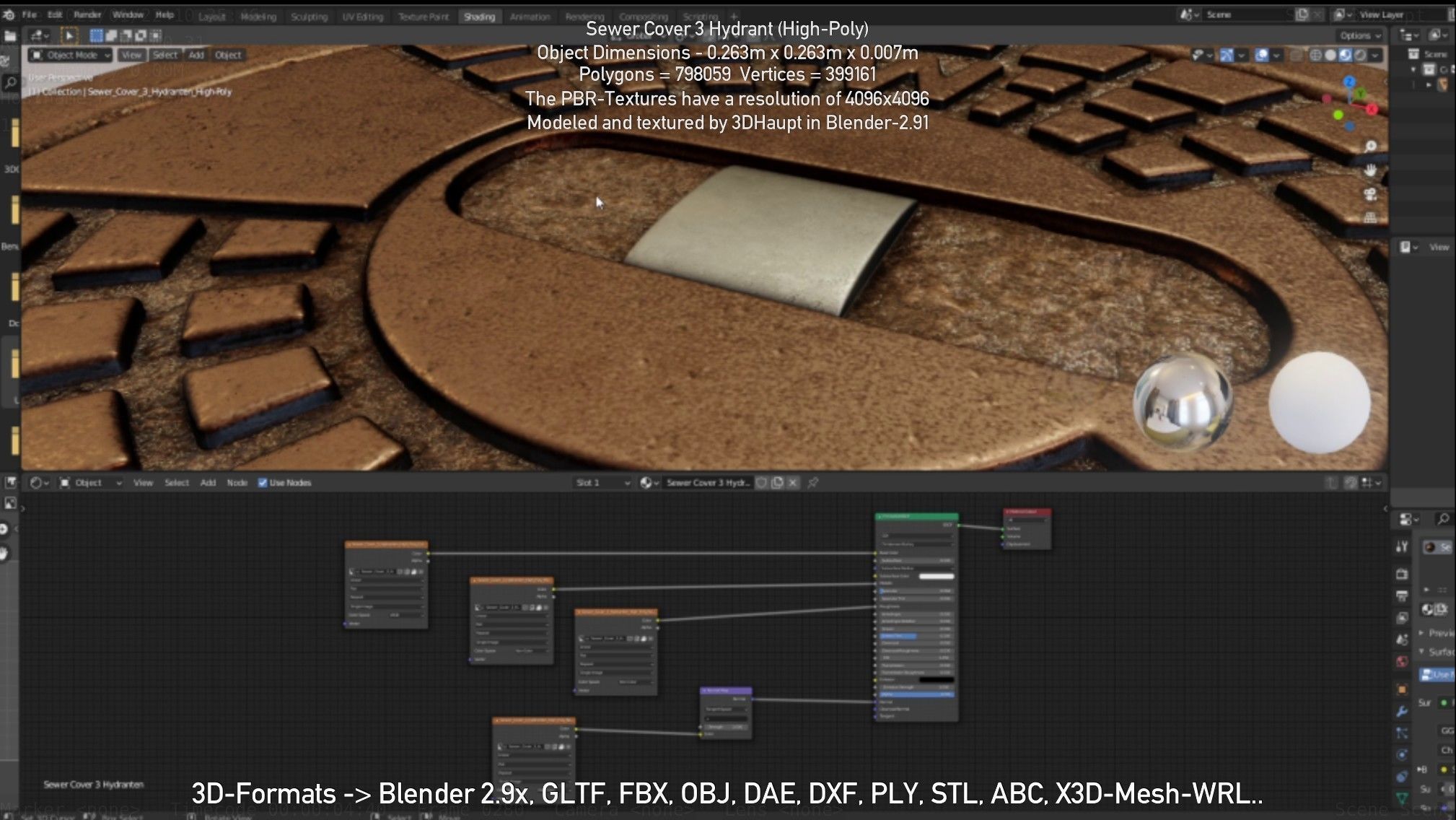The height and width of the screenshot is (820, 1456).
Task: Switch to the Sculpting workspace tab
Action: point(309,17)
